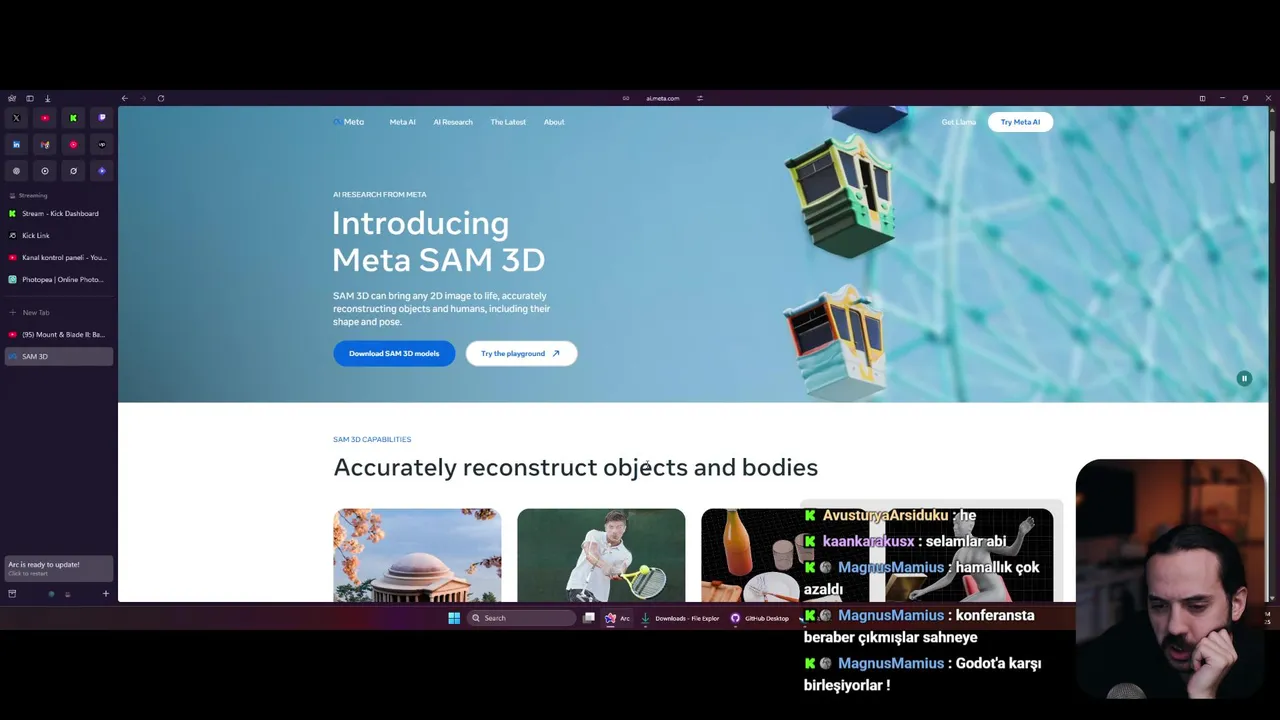Open the Twitch pinned favorite icon
This screenshot has height=720, width=1280.
[x=102, y=118]
